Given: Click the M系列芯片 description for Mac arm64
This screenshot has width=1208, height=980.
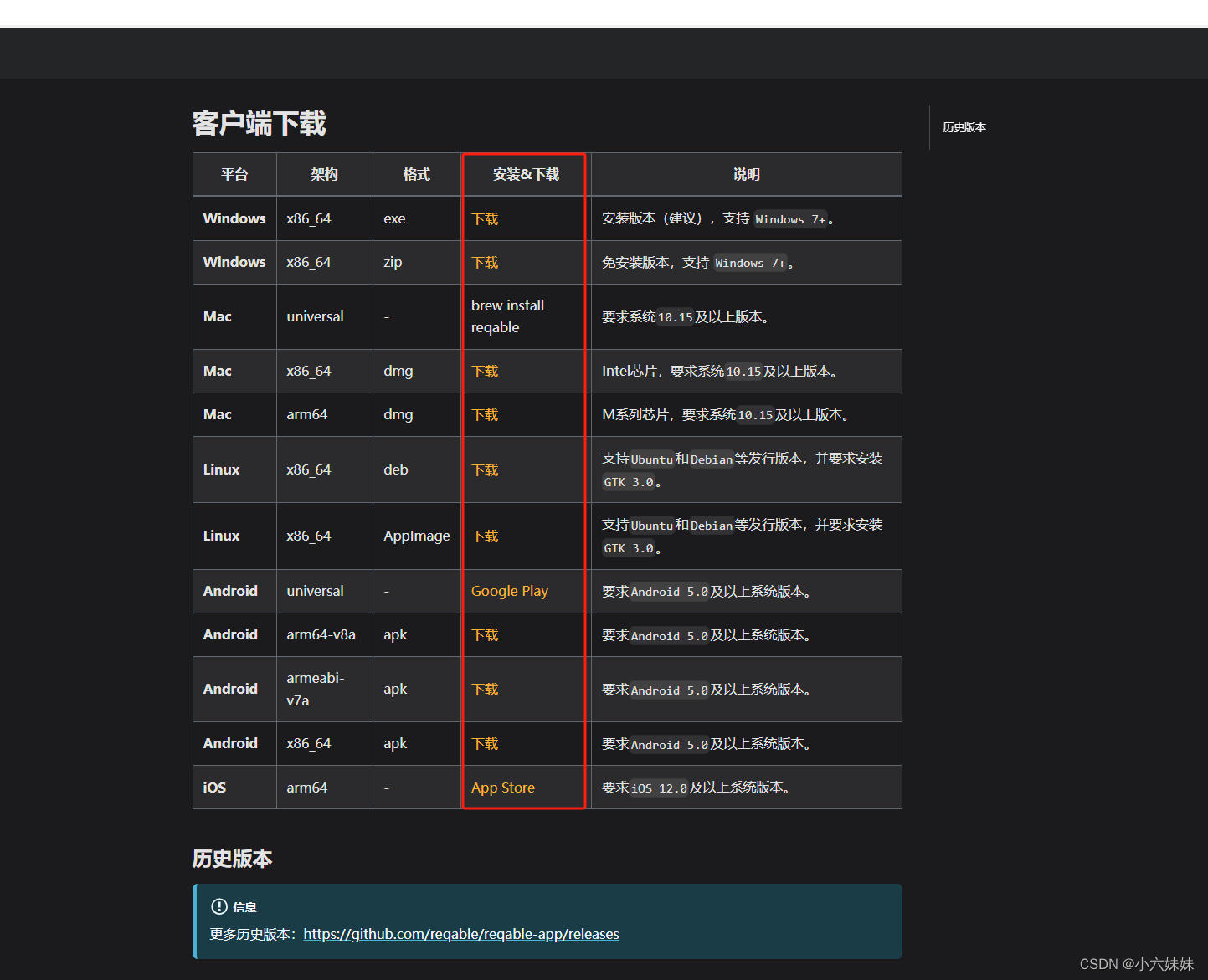Looking at the screenshot, I should point(725,414).
